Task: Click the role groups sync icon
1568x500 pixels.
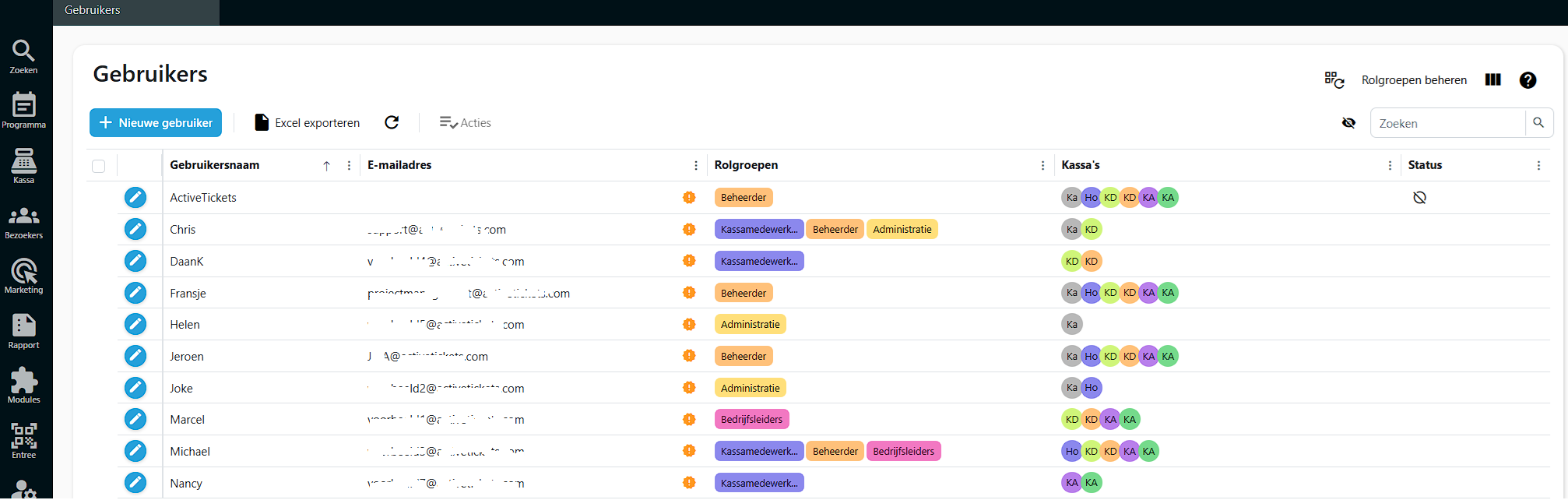Action: [x=1334, y=79]
